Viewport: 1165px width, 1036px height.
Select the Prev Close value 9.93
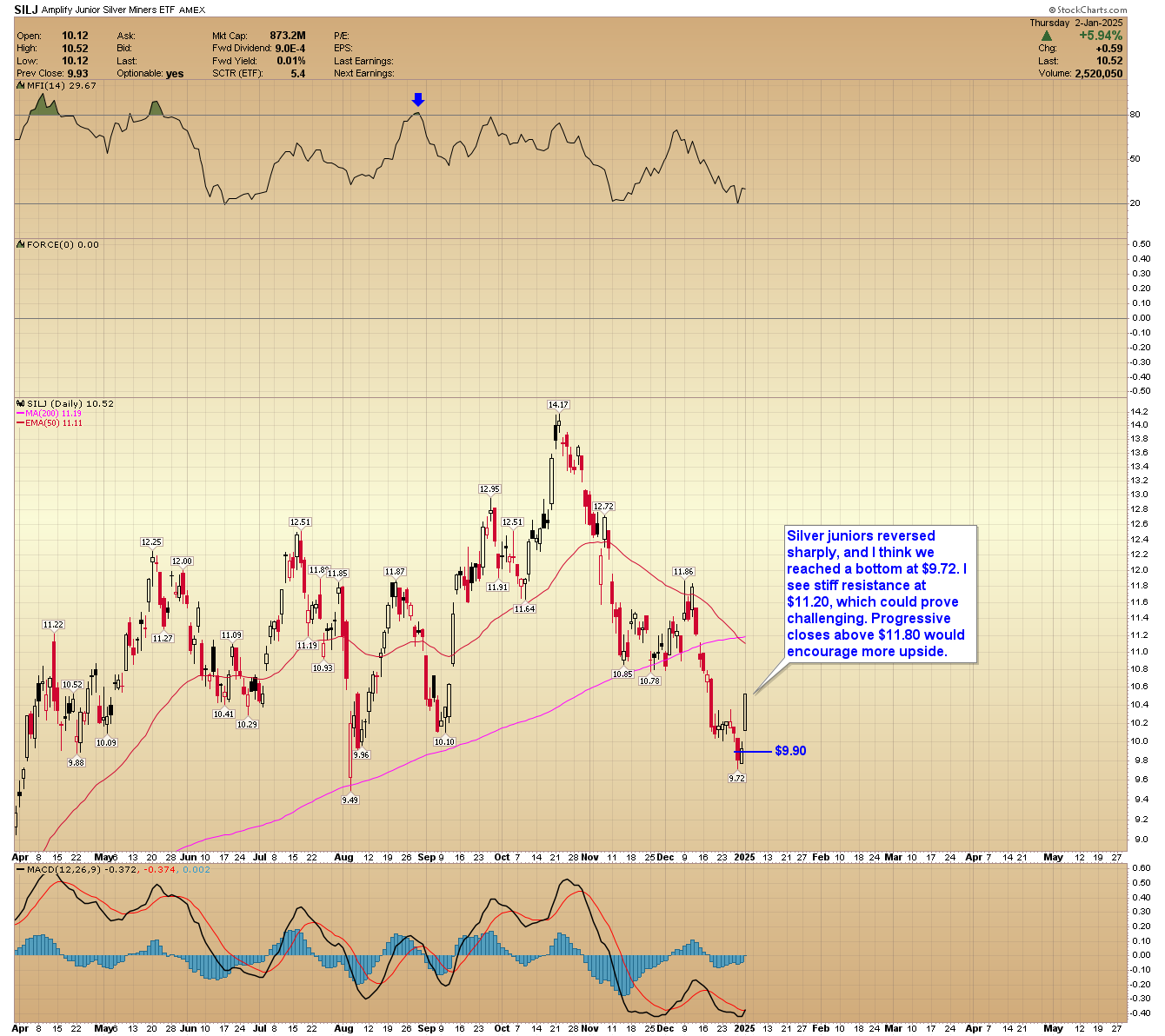coord(77,74)
